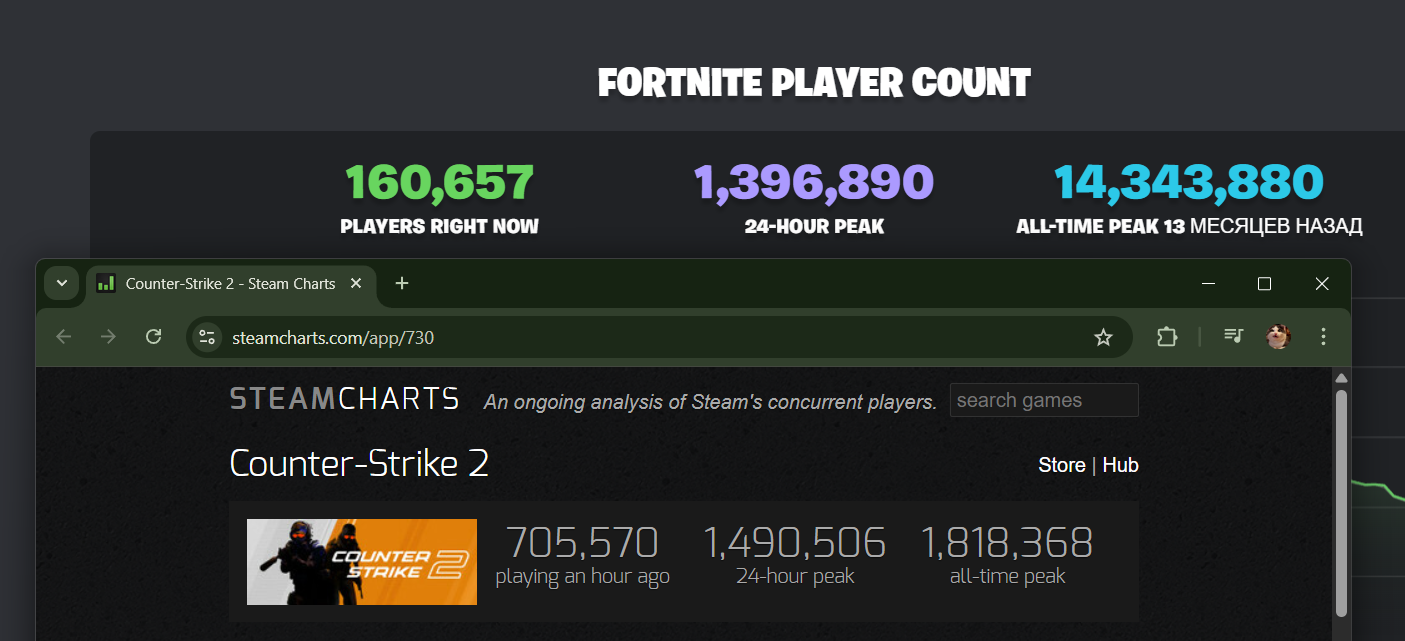Image resolution: width=1405 pixels, height=641 pixels.
Task: Click the Fortnite Player Count heading
Action: click(x=814, y=83)
